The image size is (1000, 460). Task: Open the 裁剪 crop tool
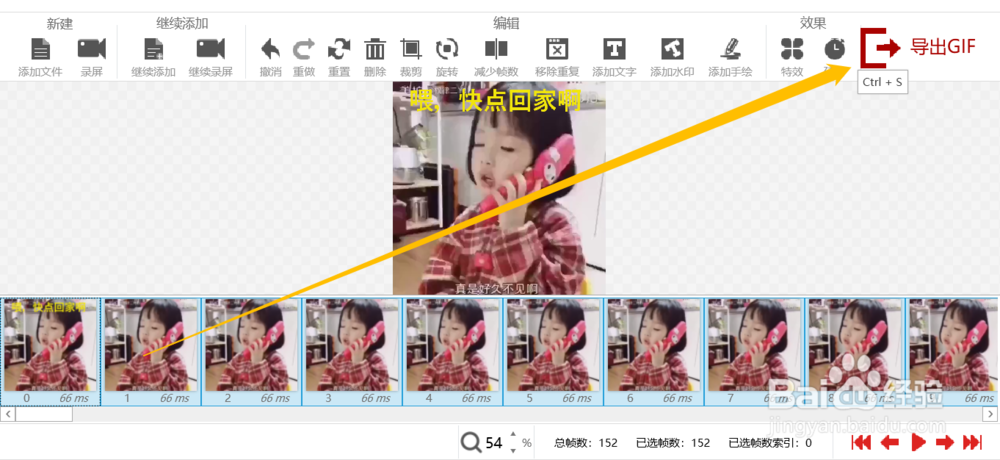point(411,49)
